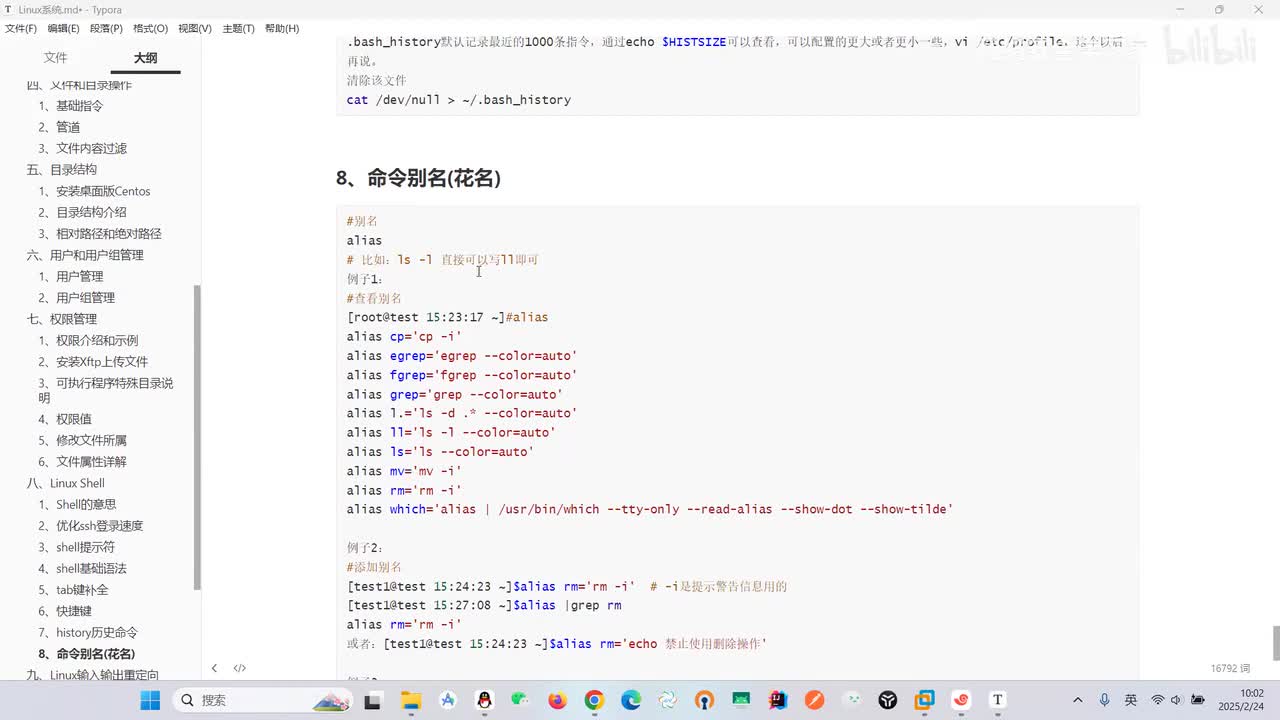
Task: Open IntelliJ IDEA from taskbar
Action: pos(777,700)
